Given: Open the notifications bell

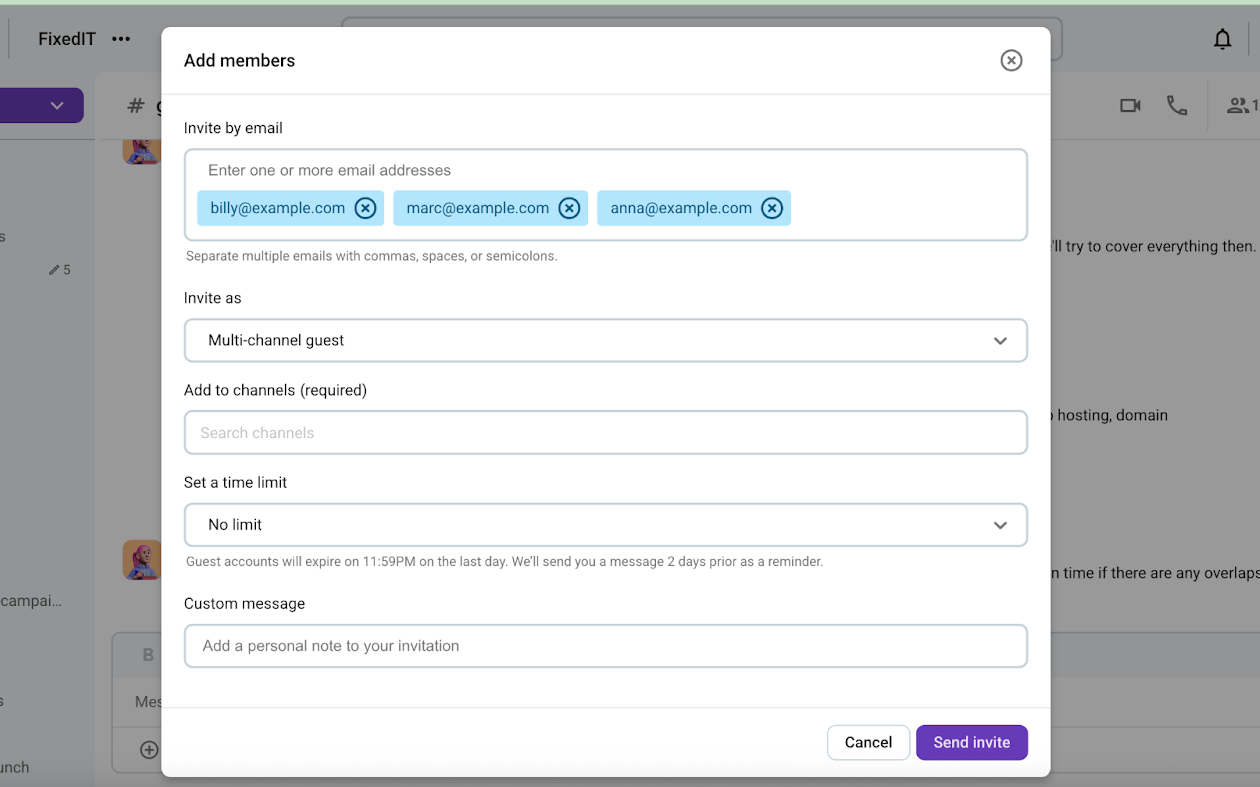Looking at the screenshot, I should tap(1222, 39).
